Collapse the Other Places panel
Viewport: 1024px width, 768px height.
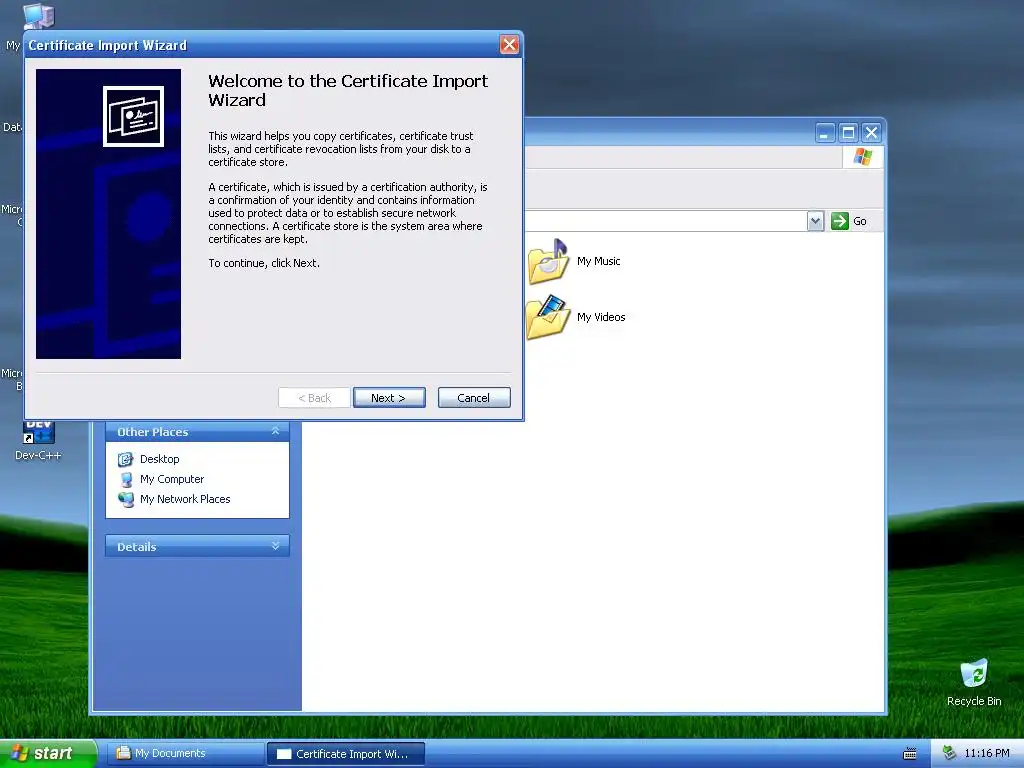[x=276, y=431]
